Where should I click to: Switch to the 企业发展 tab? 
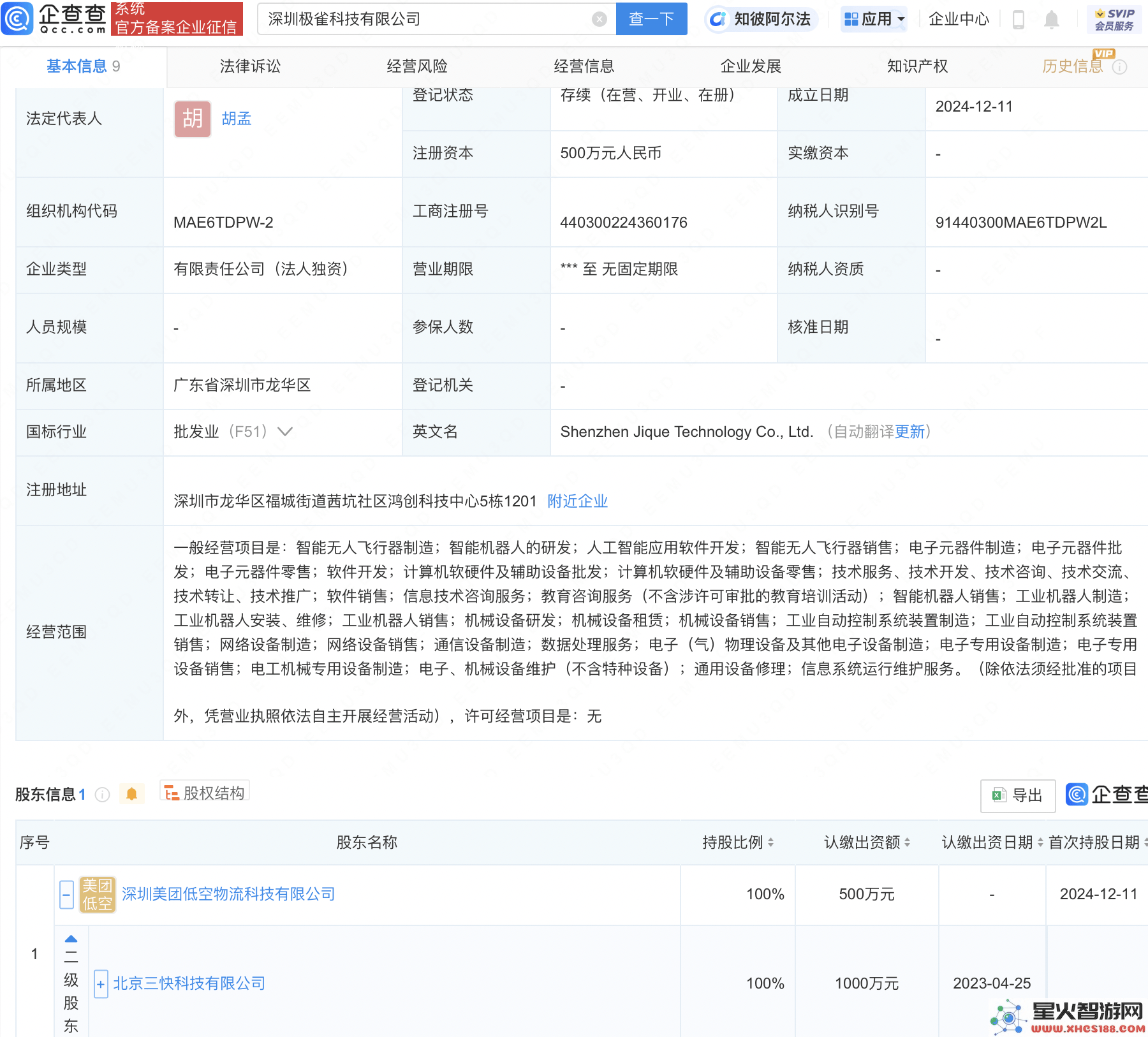[x=751, y=66]
